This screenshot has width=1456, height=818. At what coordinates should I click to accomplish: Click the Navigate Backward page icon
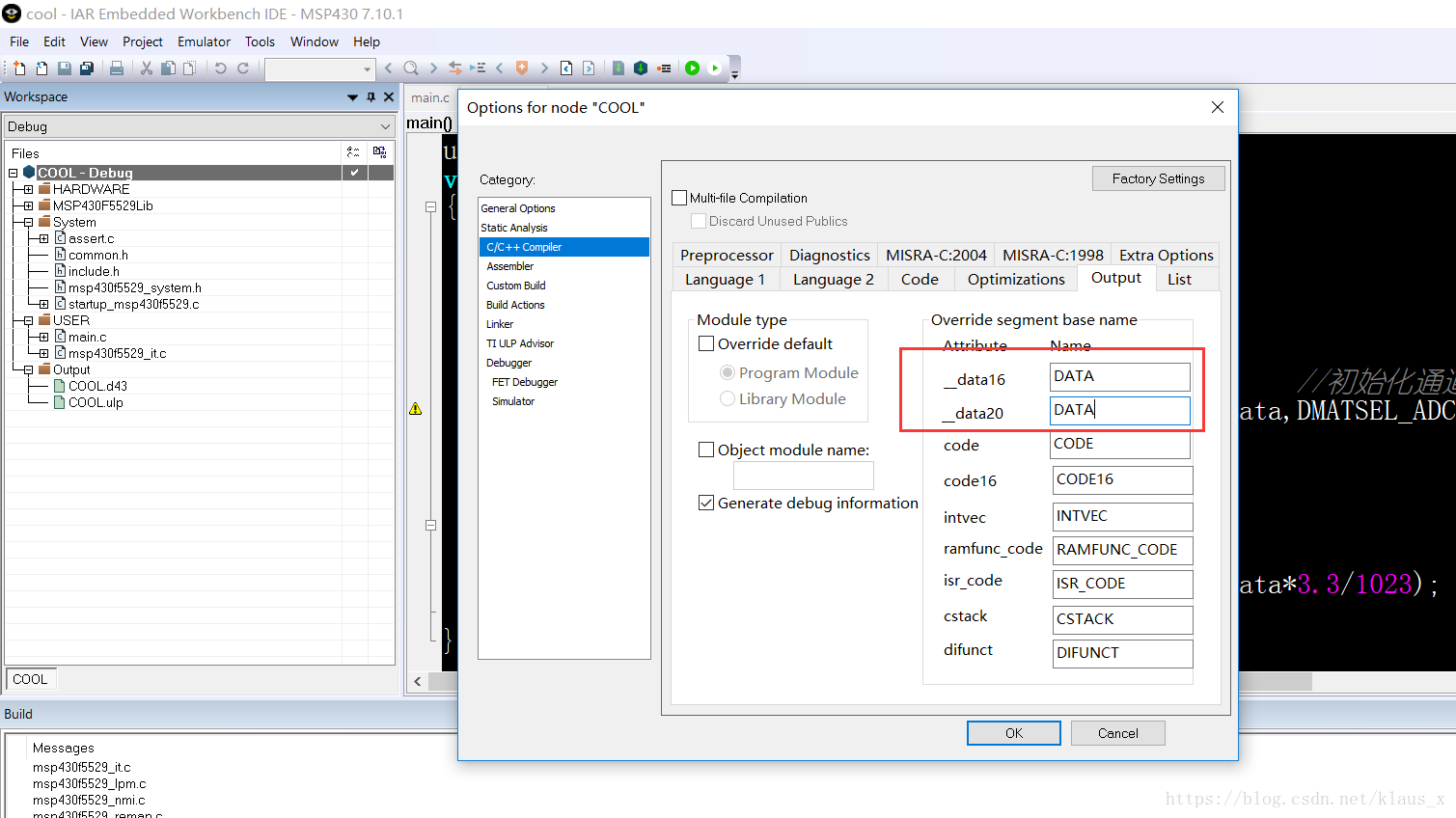coord(566,68)
